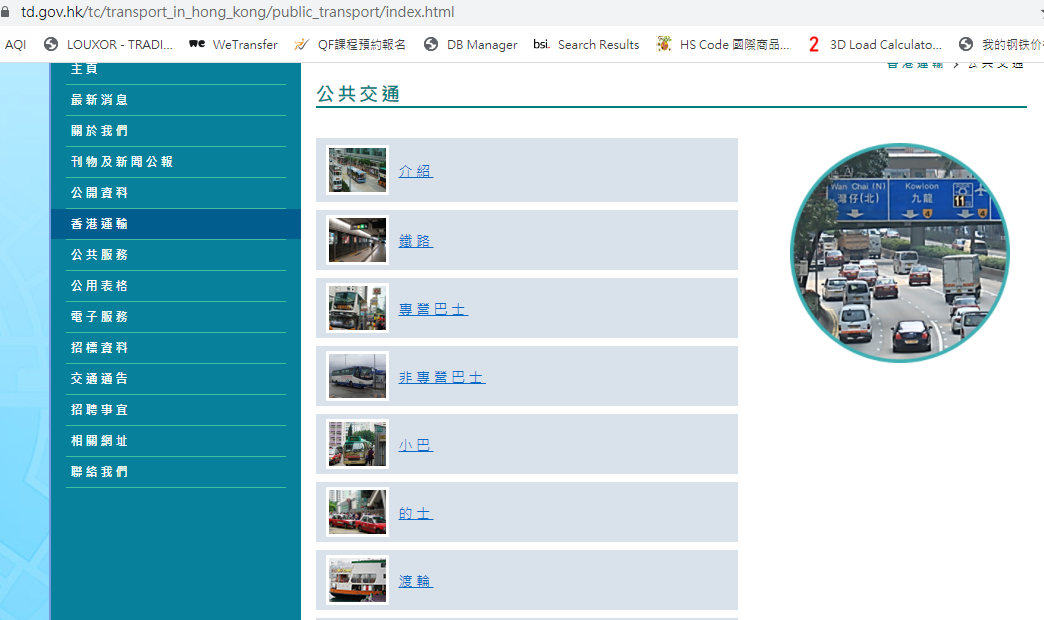The width and height of the screenshot is (1044, 620).
Task: Open the 非專營巴士 link
Action: click(x=442, y=378)
